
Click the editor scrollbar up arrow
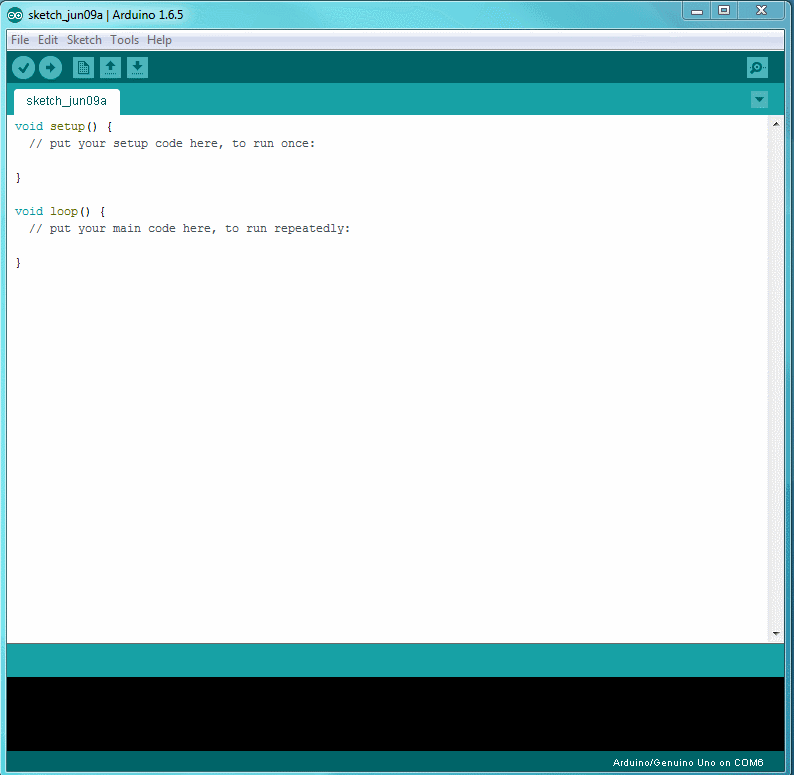point(776,124)
